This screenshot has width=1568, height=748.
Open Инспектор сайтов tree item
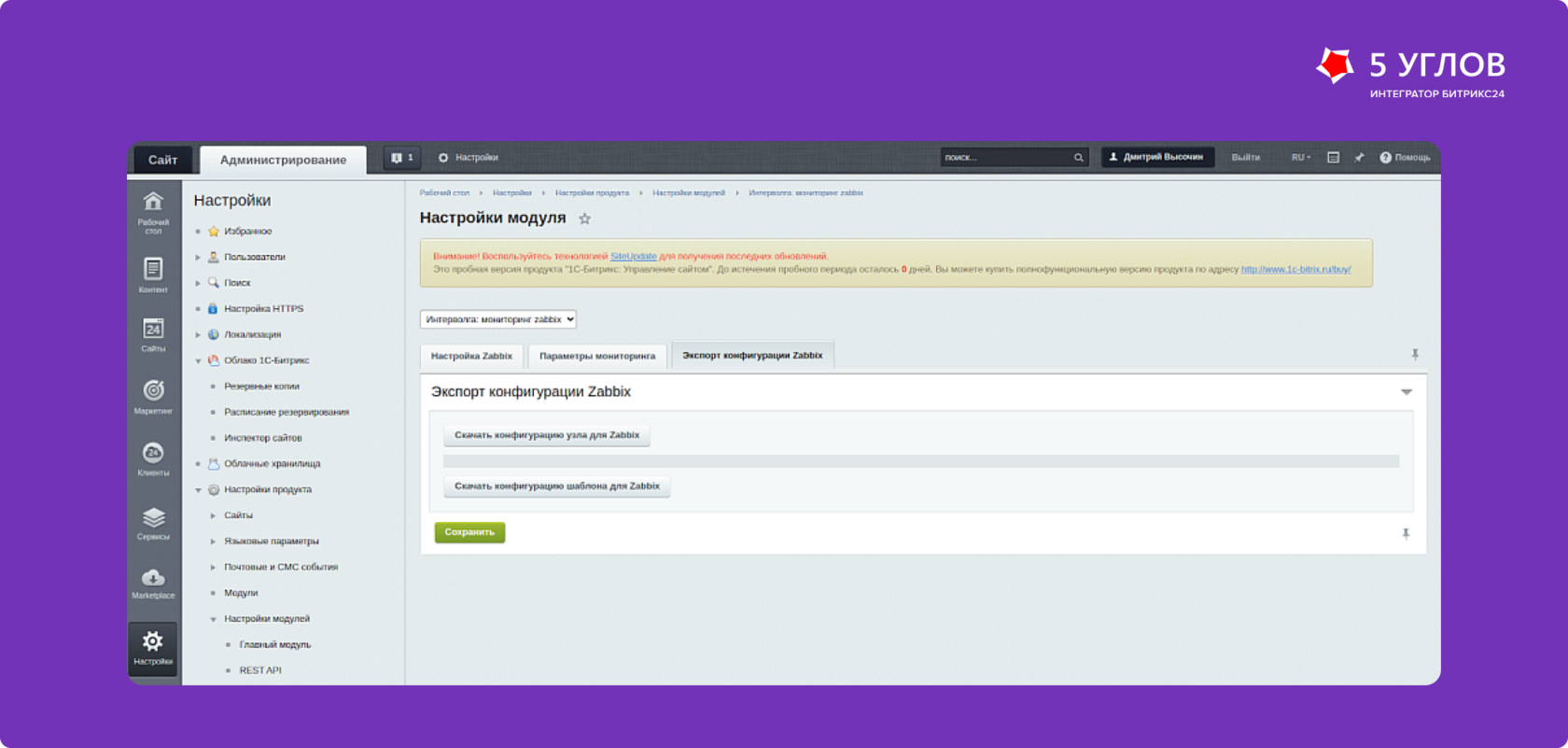[x=262, y=438]
